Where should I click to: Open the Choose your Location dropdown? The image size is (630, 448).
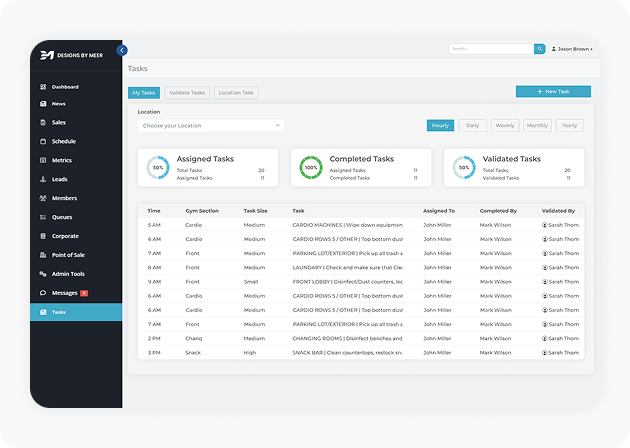[211, 125]
